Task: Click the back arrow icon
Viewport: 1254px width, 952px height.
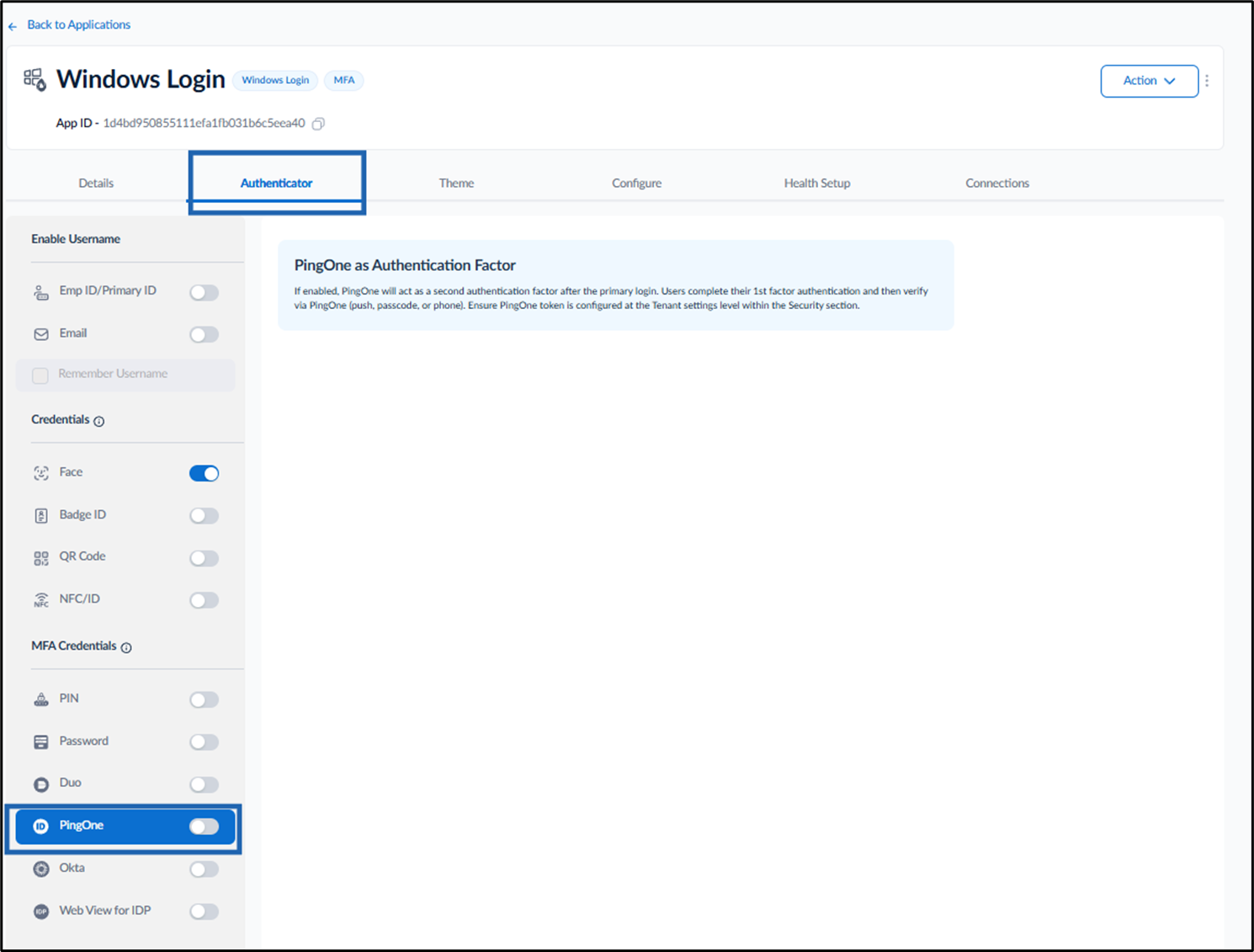Action: tap(13, 26)
